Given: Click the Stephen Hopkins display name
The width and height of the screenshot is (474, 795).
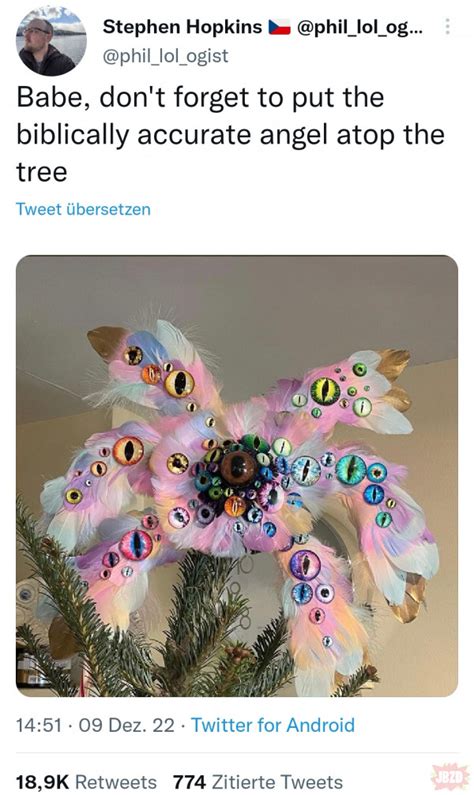Looking at the screenshot, I should [x=183, y=27].
